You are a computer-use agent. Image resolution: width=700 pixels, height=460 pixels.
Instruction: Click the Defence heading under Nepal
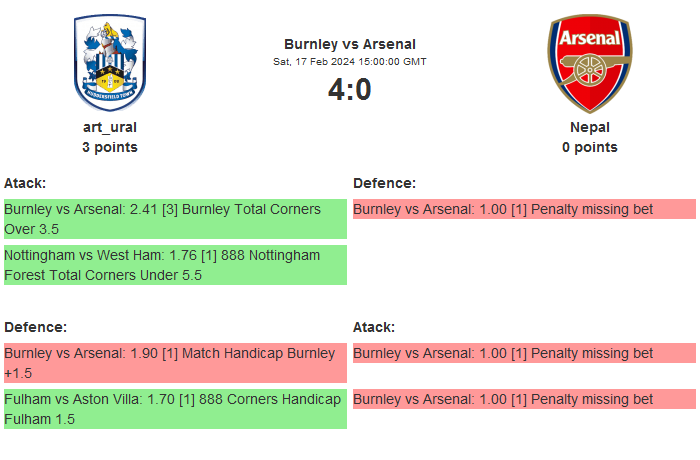click(x=384, y=183)
